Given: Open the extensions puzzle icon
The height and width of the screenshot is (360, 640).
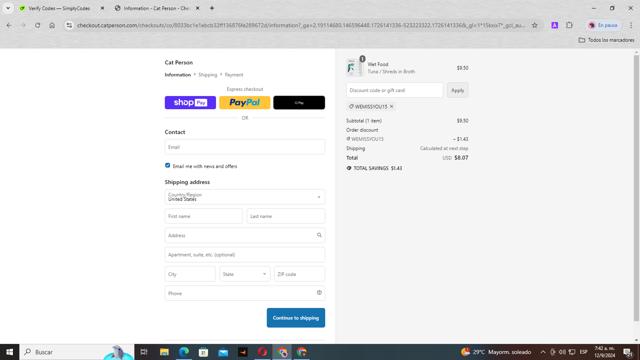Looking at the screenshot, I should click(569, 25).
